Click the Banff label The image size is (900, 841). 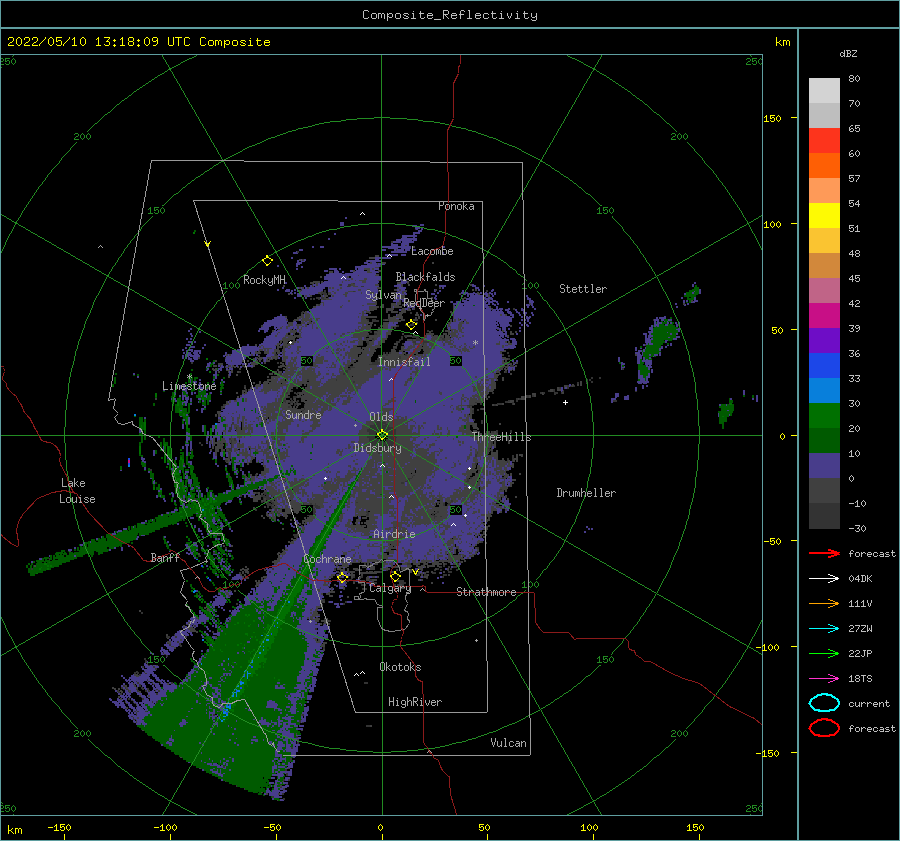click(x=165, y=557)
